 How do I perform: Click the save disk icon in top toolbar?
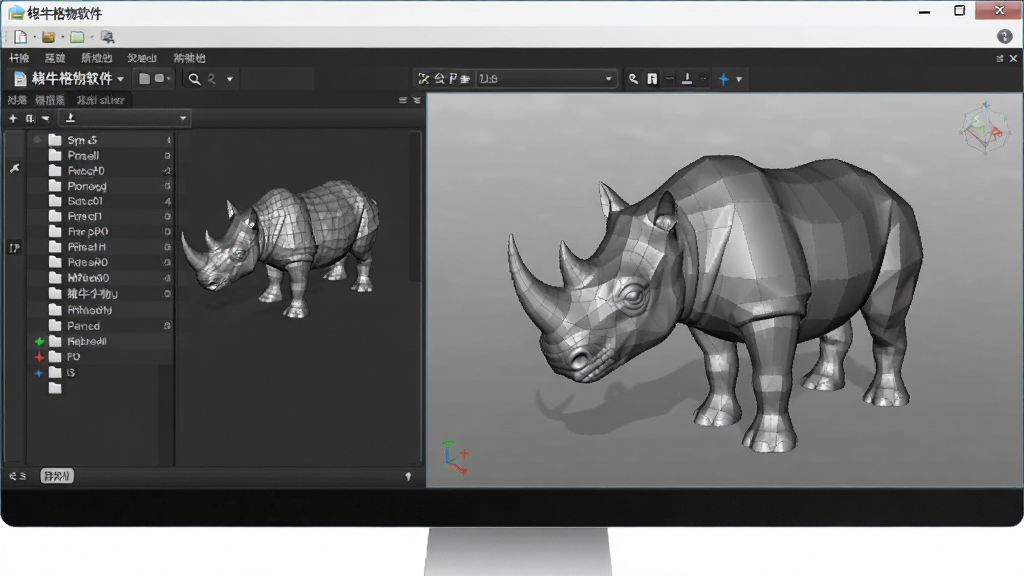pyautogui.click(x=48, y=37)
